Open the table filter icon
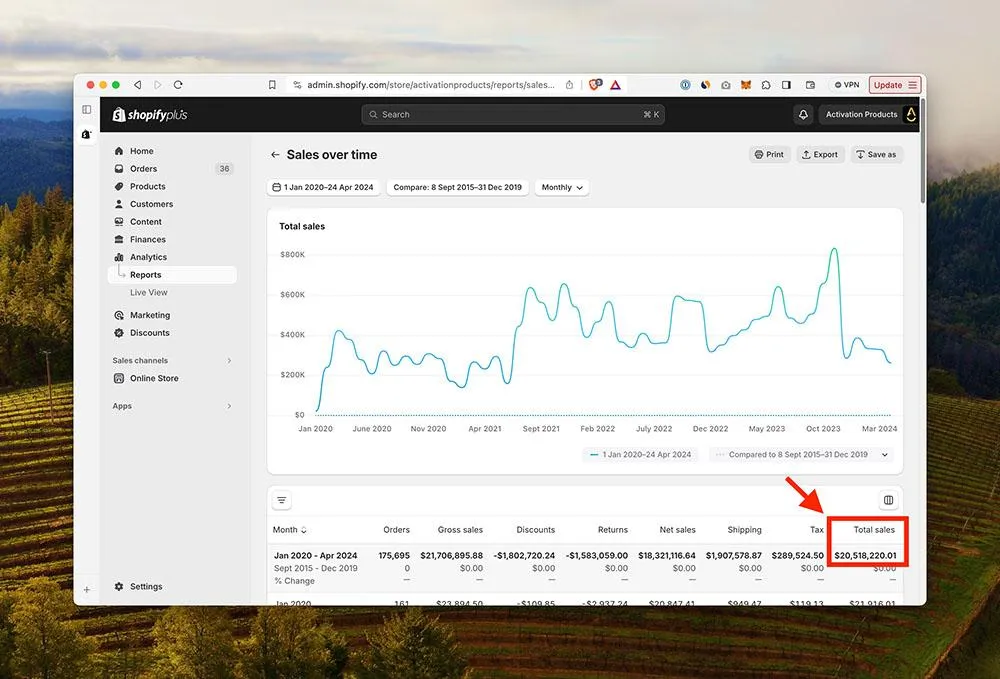Image resolution: width=1000 pixels, height=679 pixels. click(281, 500)
